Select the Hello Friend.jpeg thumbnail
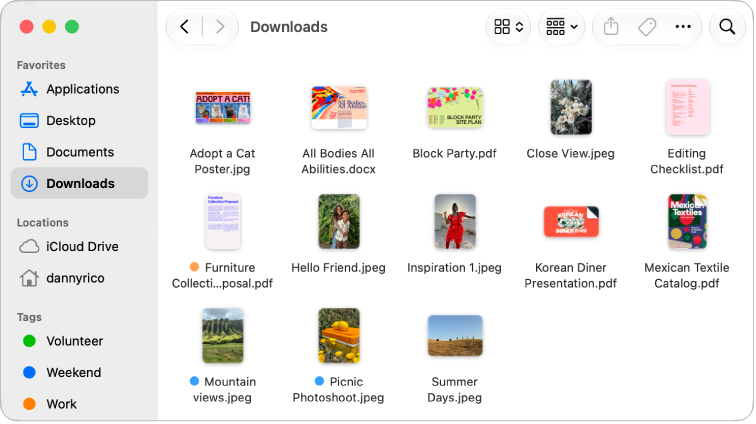 point(339,221)
